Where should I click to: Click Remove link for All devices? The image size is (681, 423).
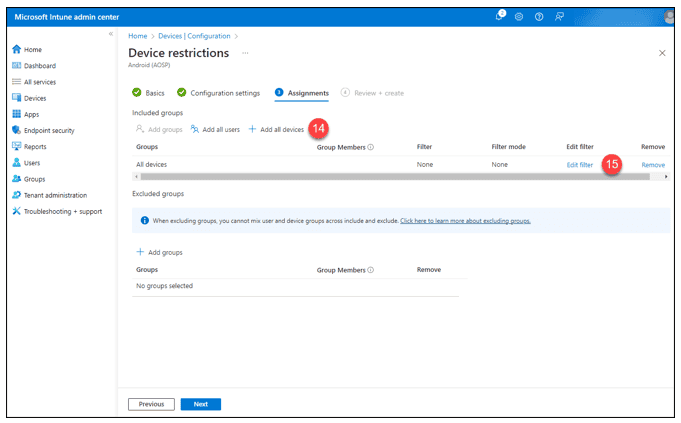point(653,165)
